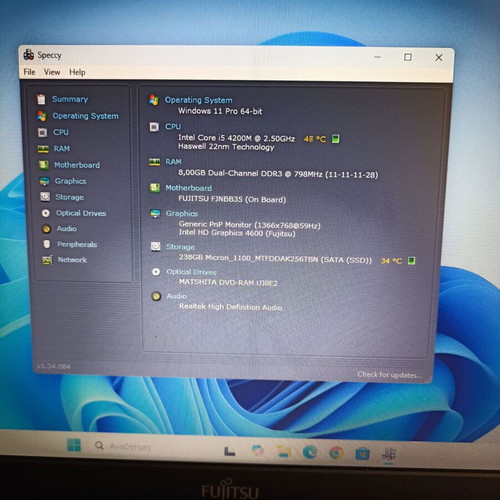Viewport: 500px width, 500px height.
Task: Click the Network icon in sidebar
Action: pos(47,260)
